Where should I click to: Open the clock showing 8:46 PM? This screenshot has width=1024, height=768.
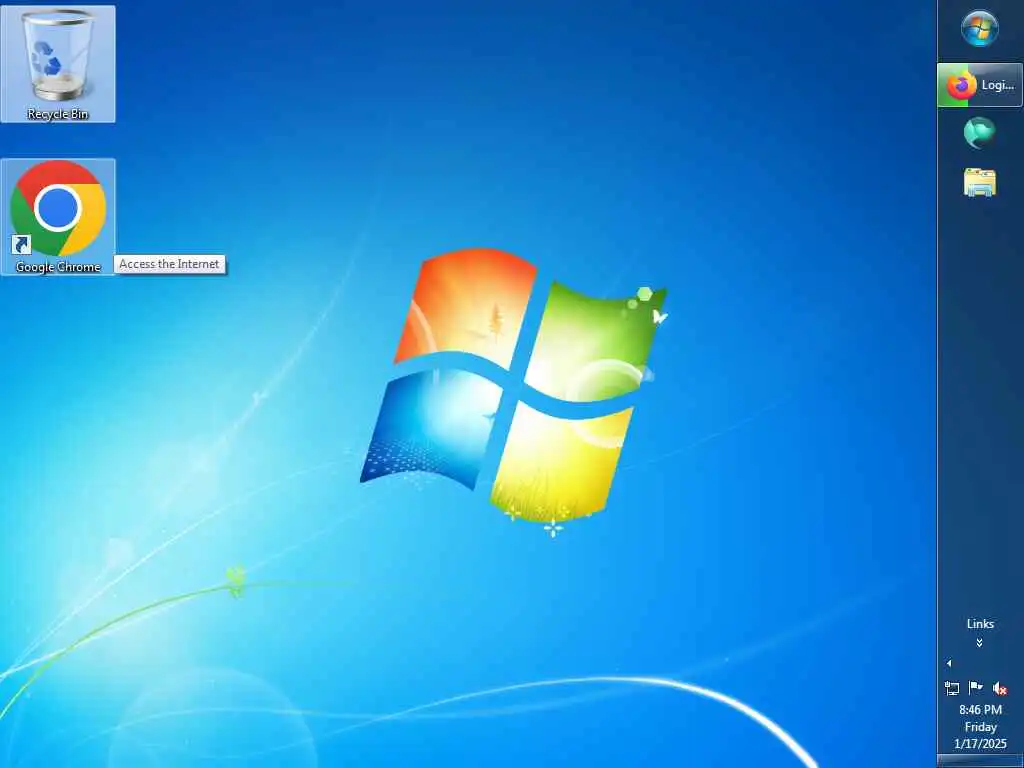click(980, 710)
